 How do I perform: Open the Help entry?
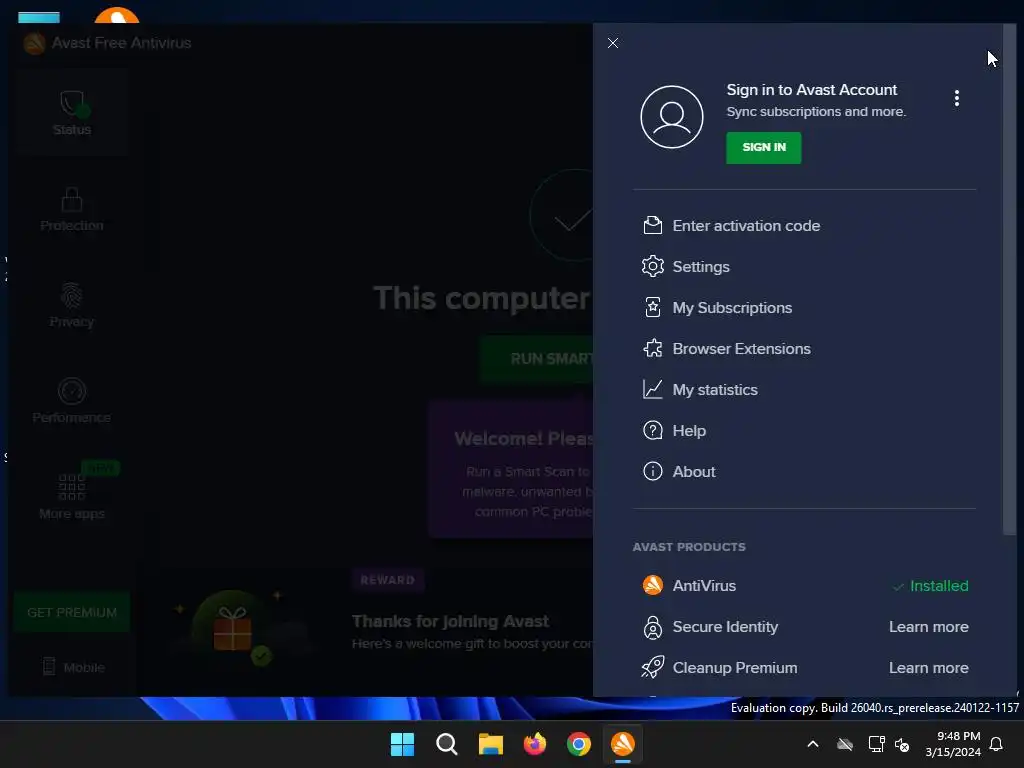pos(689,431)
